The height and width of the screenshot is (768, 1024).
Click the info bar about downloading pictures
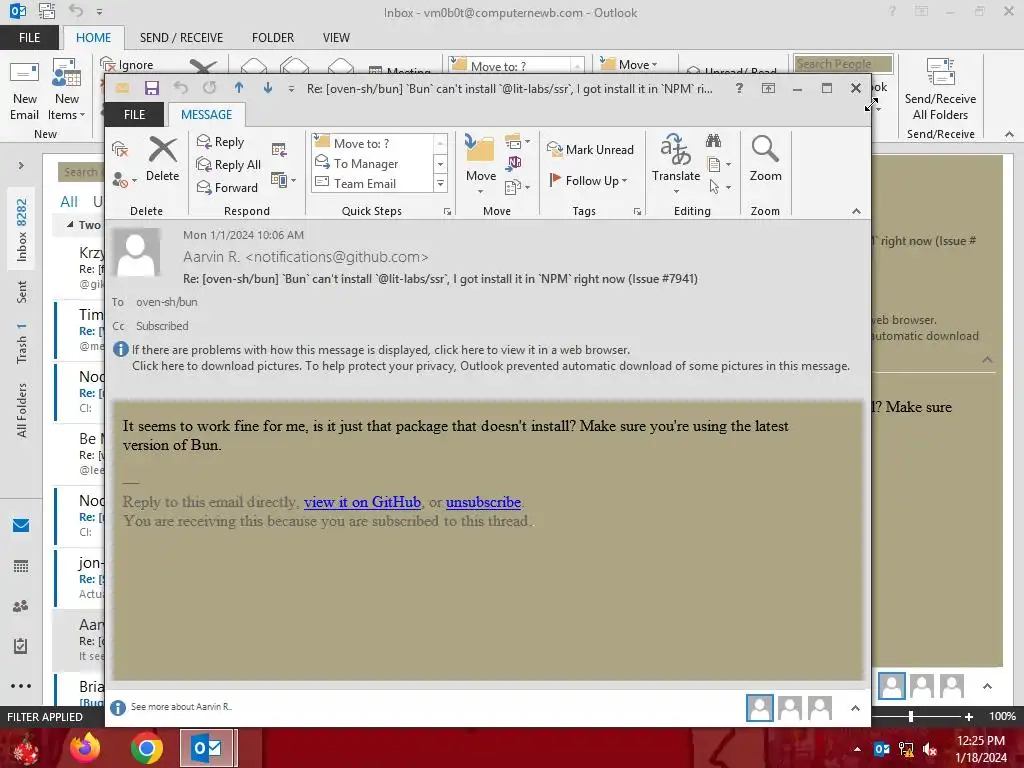491,366
